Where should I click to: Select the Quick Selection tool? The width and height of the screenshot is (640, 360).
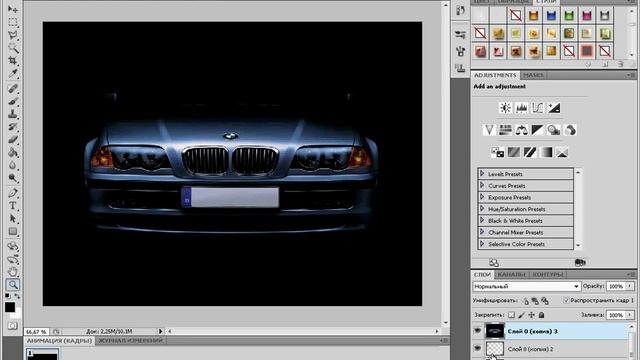point(13,48)
